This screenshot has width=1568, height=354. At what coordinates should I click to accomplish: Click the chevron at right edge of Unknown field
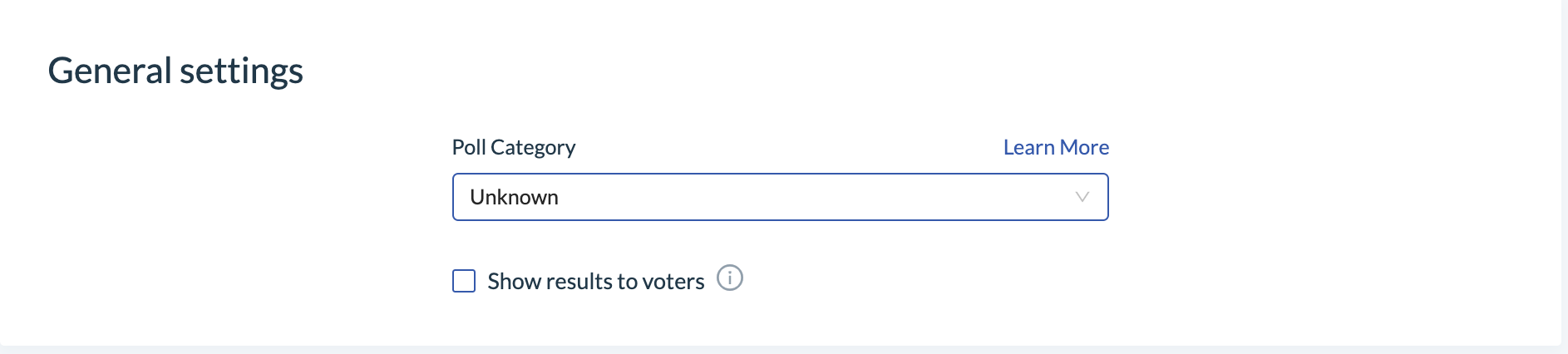[1082, 197]
